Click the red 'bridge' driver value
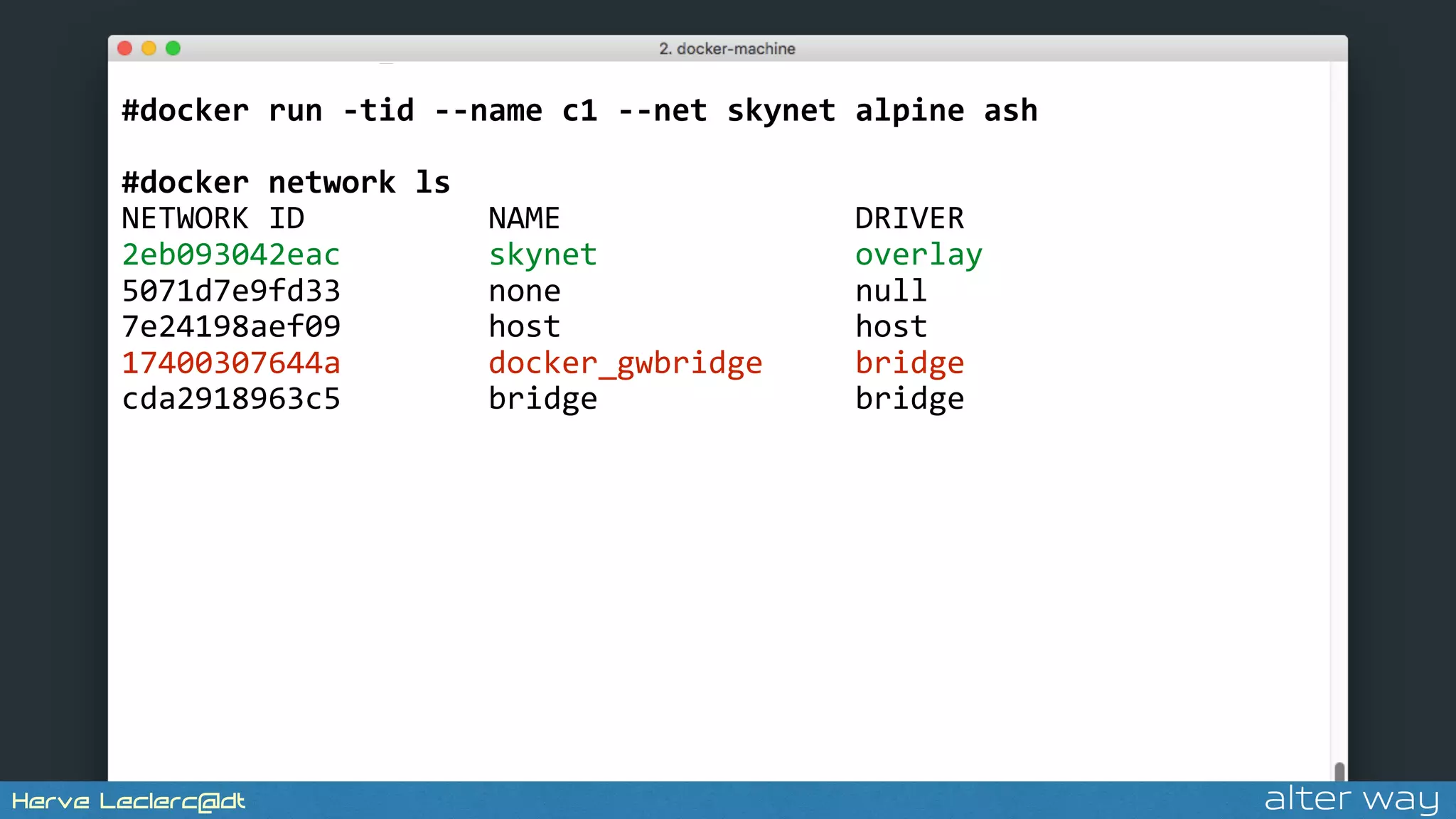The height and width of the screenshot is (819, 1456). pos(909,364)
